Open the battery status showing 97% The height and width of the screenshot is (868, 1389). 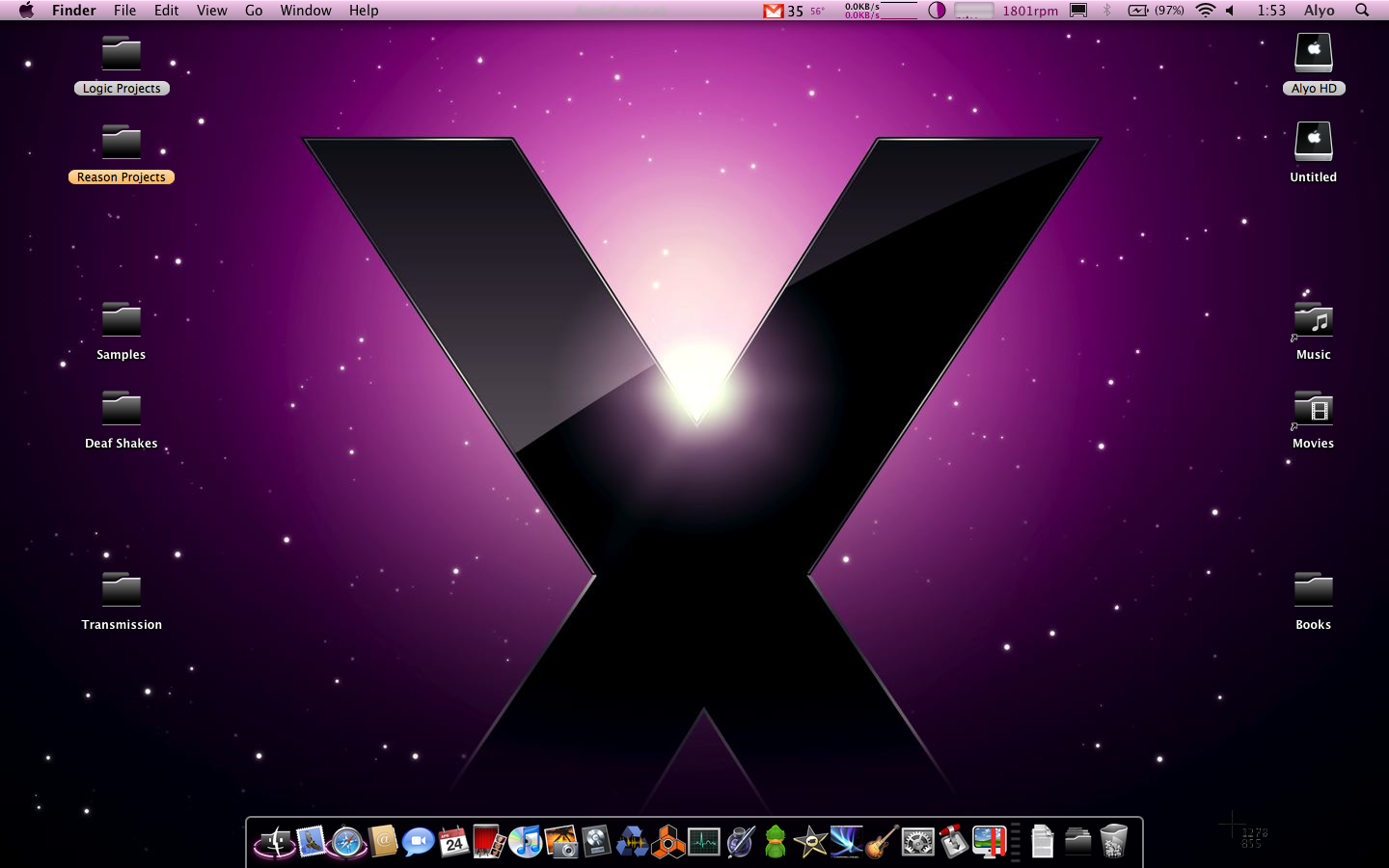pos(1156,11)
